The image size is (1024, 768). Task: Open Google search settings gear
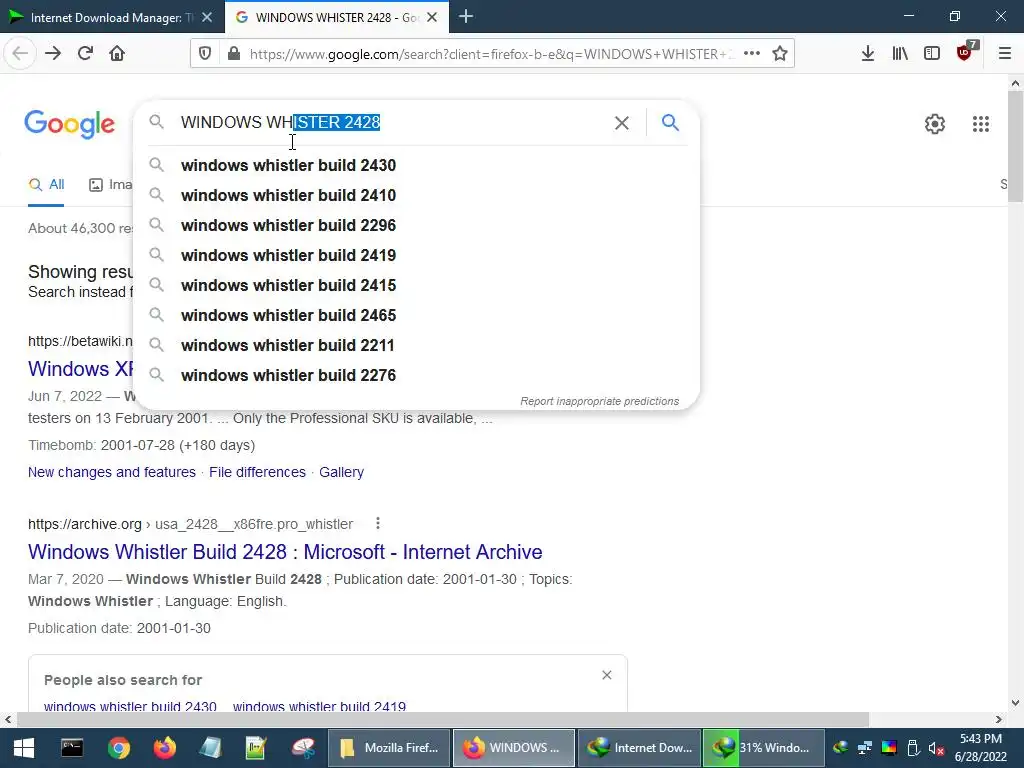click(935, 123)
